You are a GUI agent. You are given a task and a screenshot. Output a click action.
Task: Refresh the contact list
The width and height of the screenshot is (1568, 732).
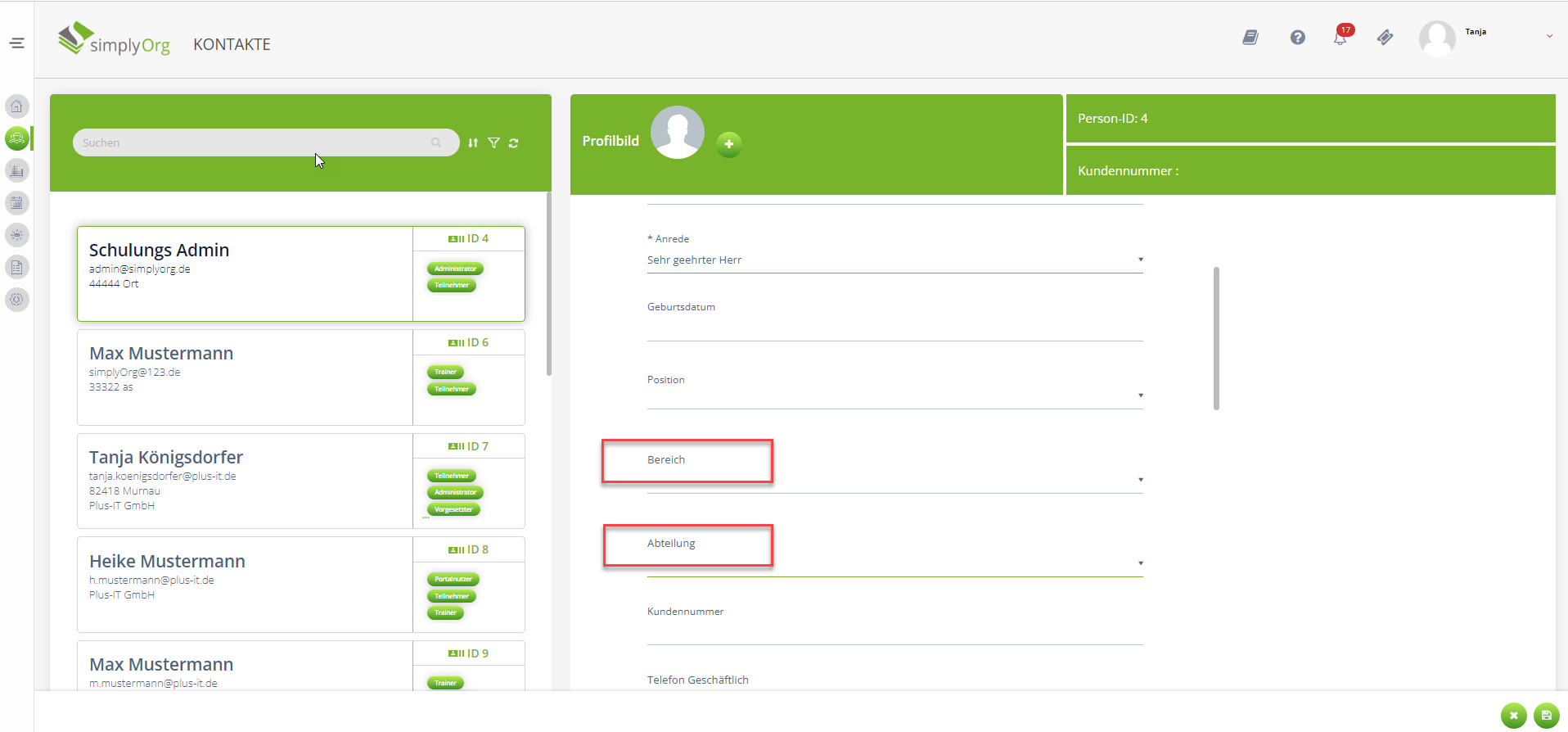(x=514, y=143)
